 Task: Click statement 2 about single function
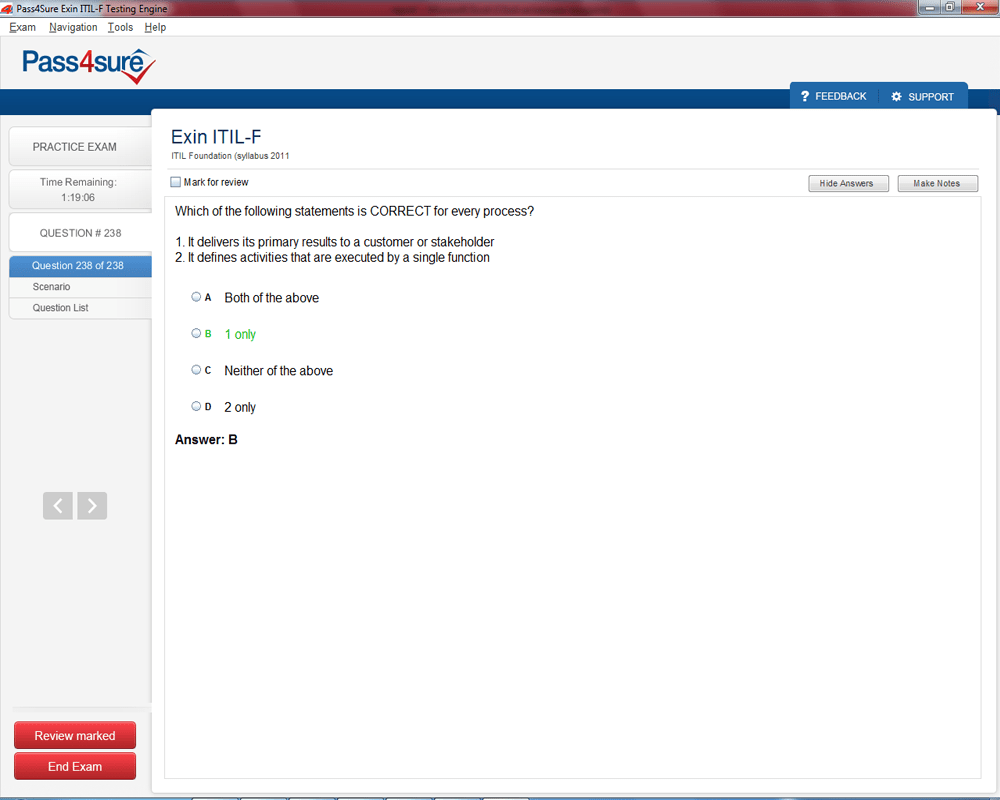coord(332,257)
